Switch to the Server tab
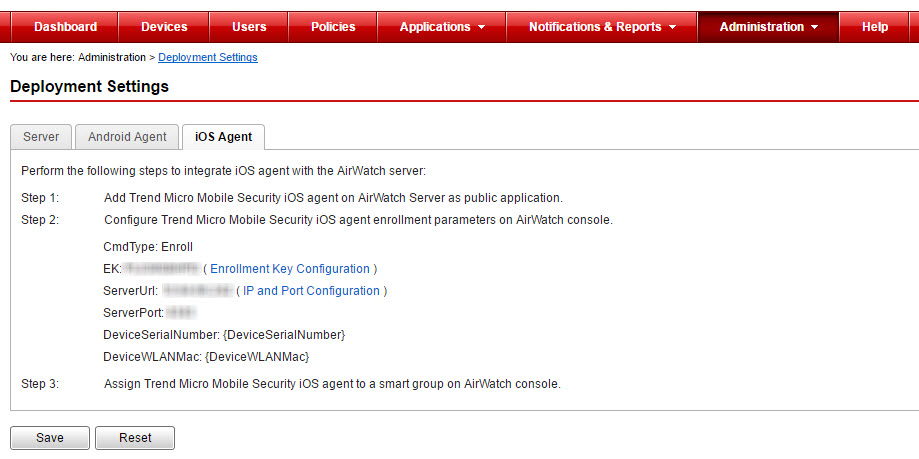Viewport: 919px width, 459px height. point(41,137)
